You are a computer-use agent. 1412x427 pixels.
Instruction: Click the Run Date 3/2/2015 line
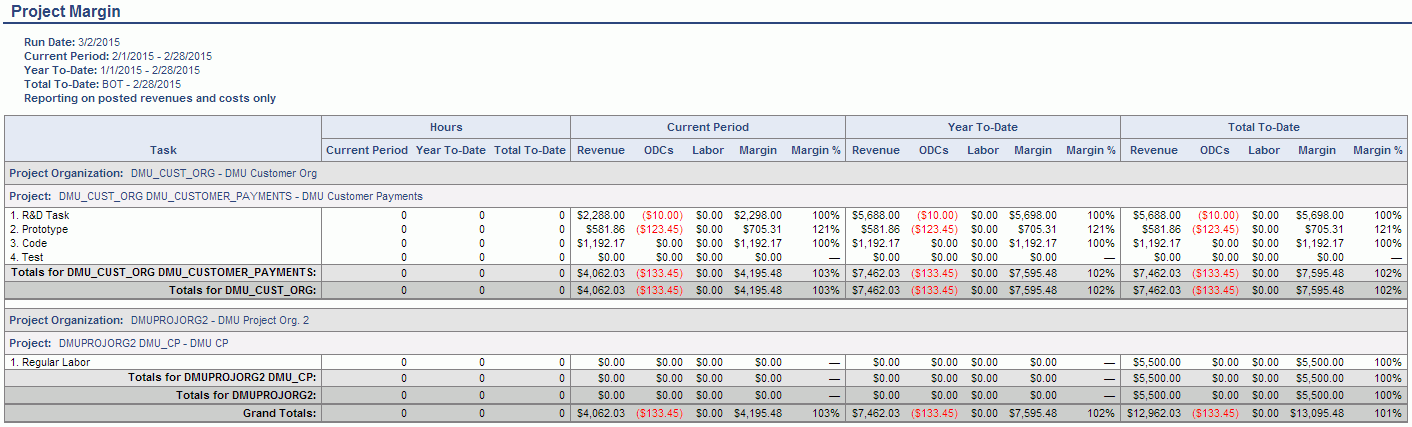coord(70,43)
